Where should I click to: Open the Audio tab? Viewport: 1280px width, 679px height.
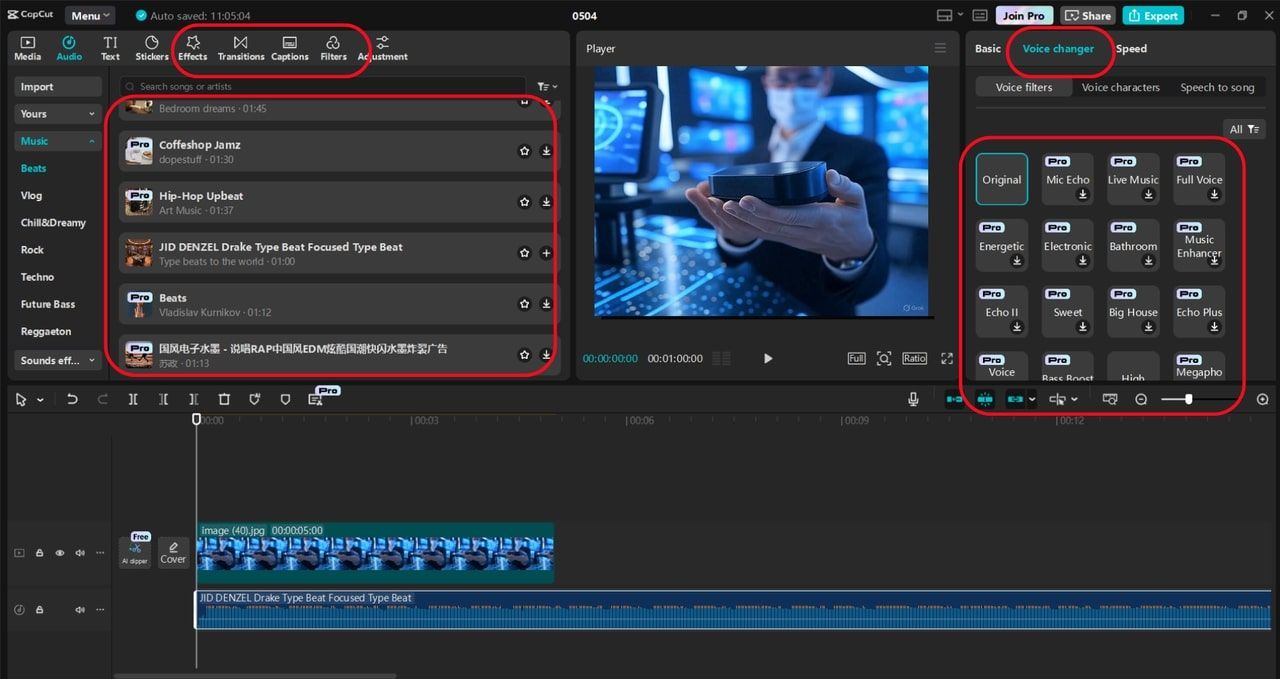tap(69, 48)
